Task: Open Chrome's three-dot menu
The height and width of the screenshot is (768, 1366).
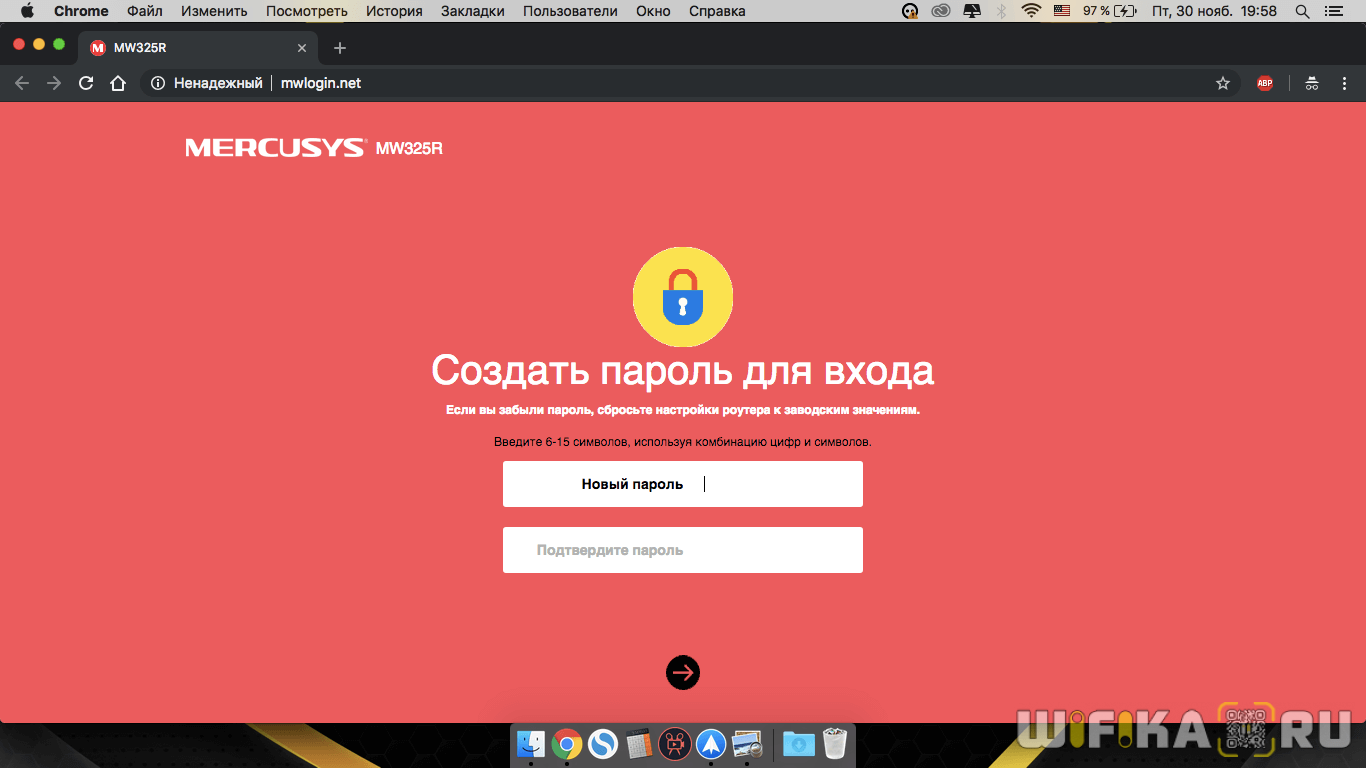Action: [x=1345, y=84]
